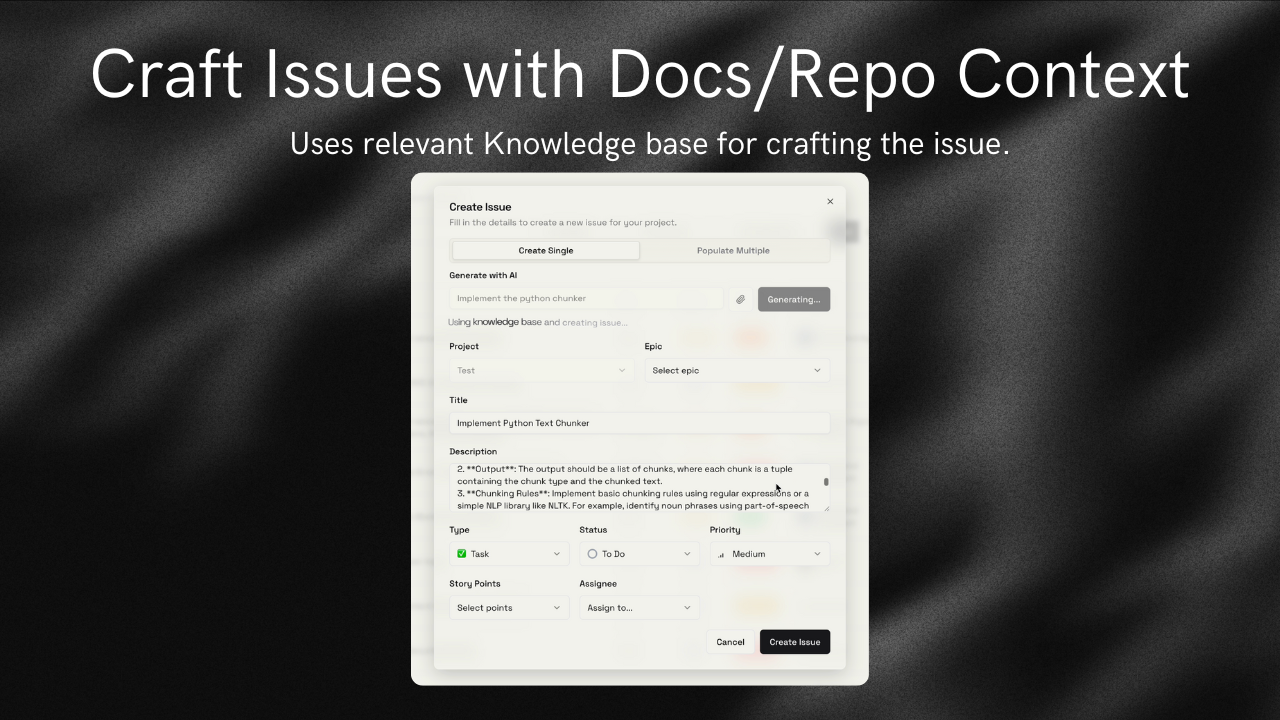Click the 'Using knowledge base and creating issue...' text
The image size is (1280, 720).
538,322
